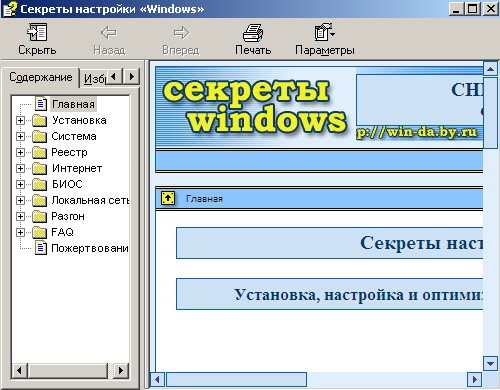Select the Установка tree item label
The height and width of the screenshot is (390, 500).
(x=79, y=120)
